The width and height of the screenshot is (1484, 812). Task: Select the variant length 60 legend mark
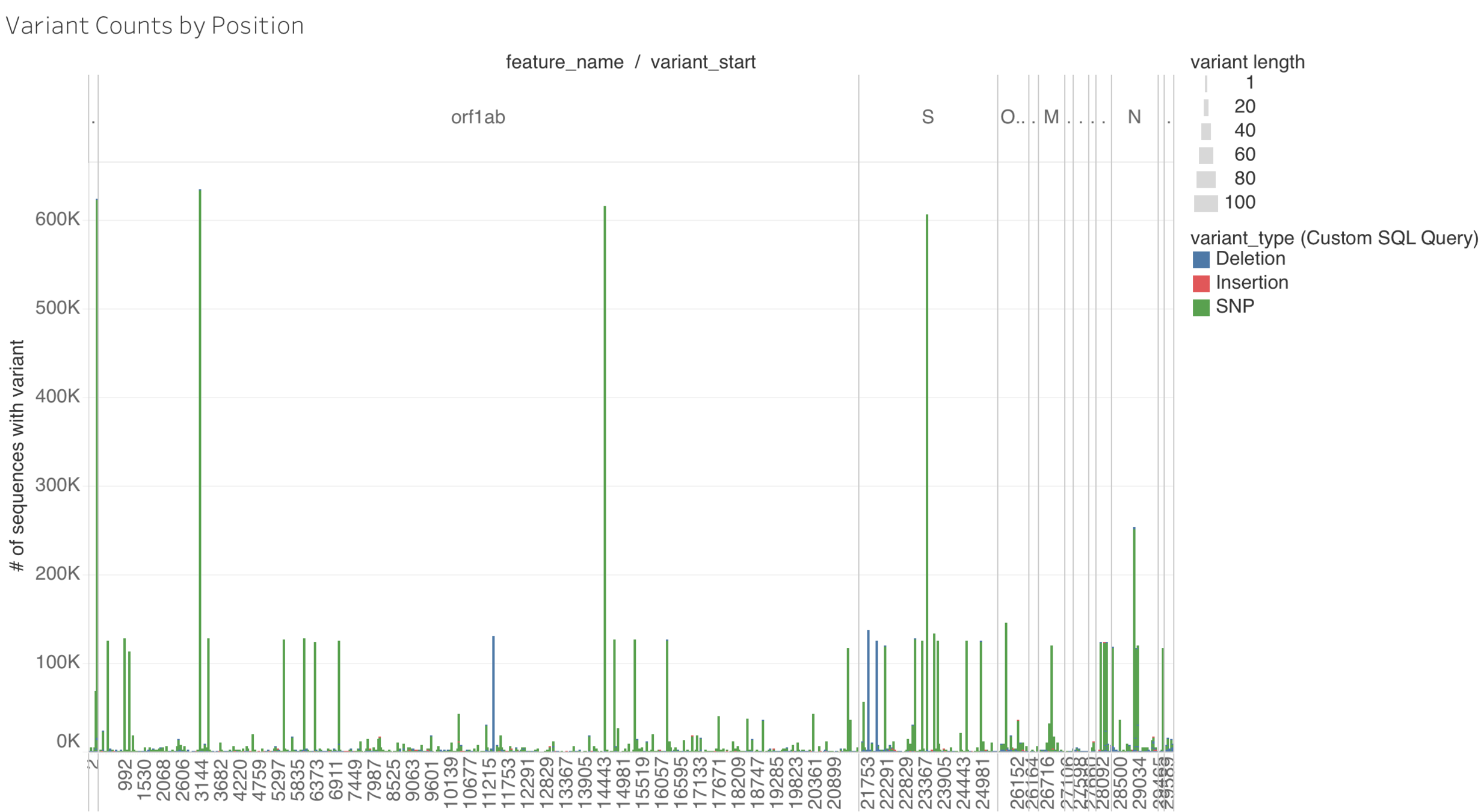[1205, 155]
